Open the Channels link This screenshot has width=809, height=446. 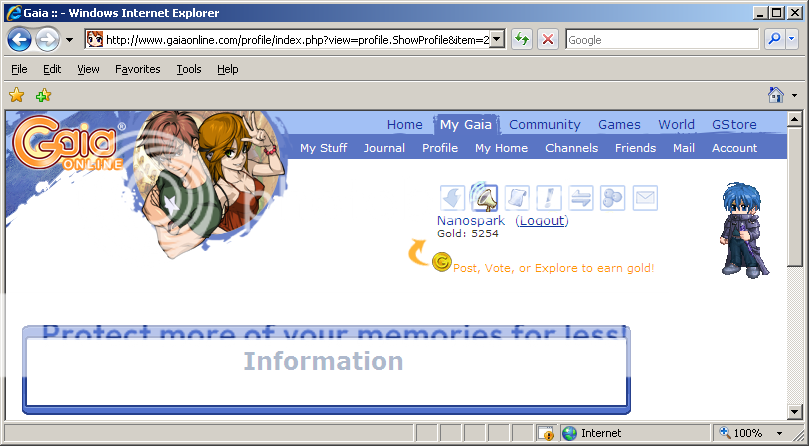coord(571,148)
